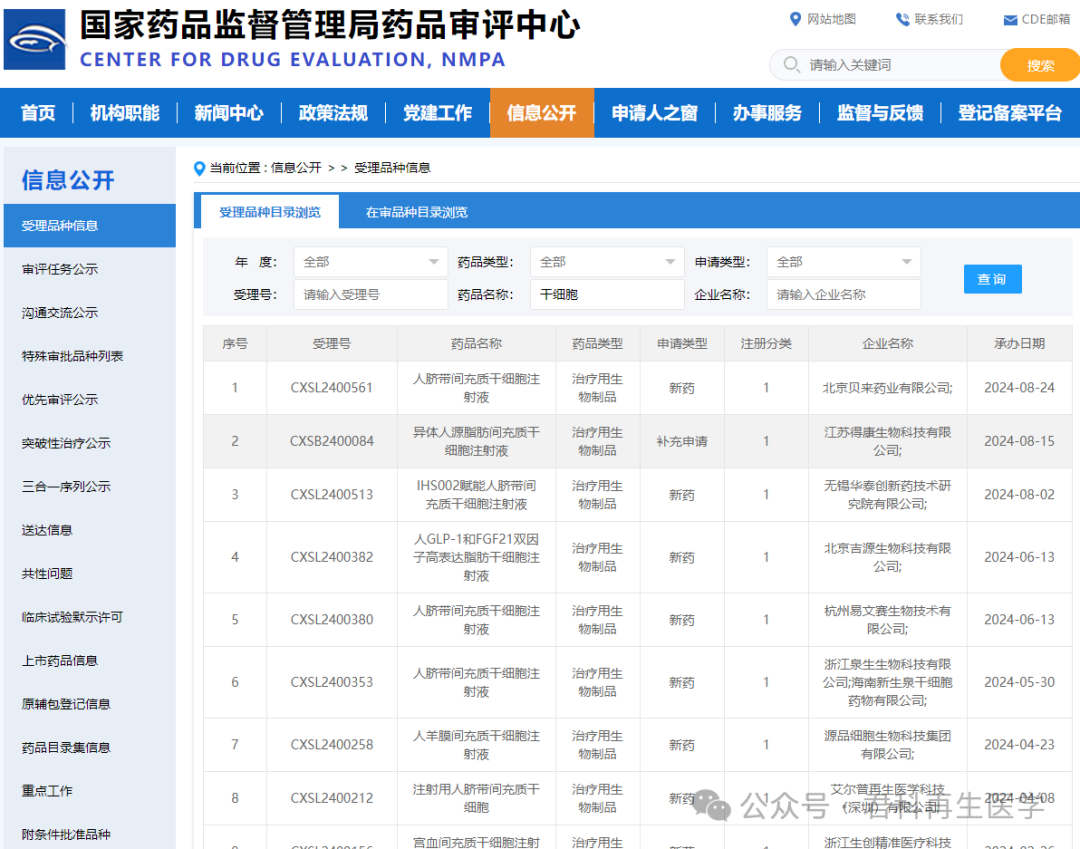Image resolution: width=1080 pixels, height=849 pixels.
Task: Click the 承办日期 column header
Action: coord(1019,344)
